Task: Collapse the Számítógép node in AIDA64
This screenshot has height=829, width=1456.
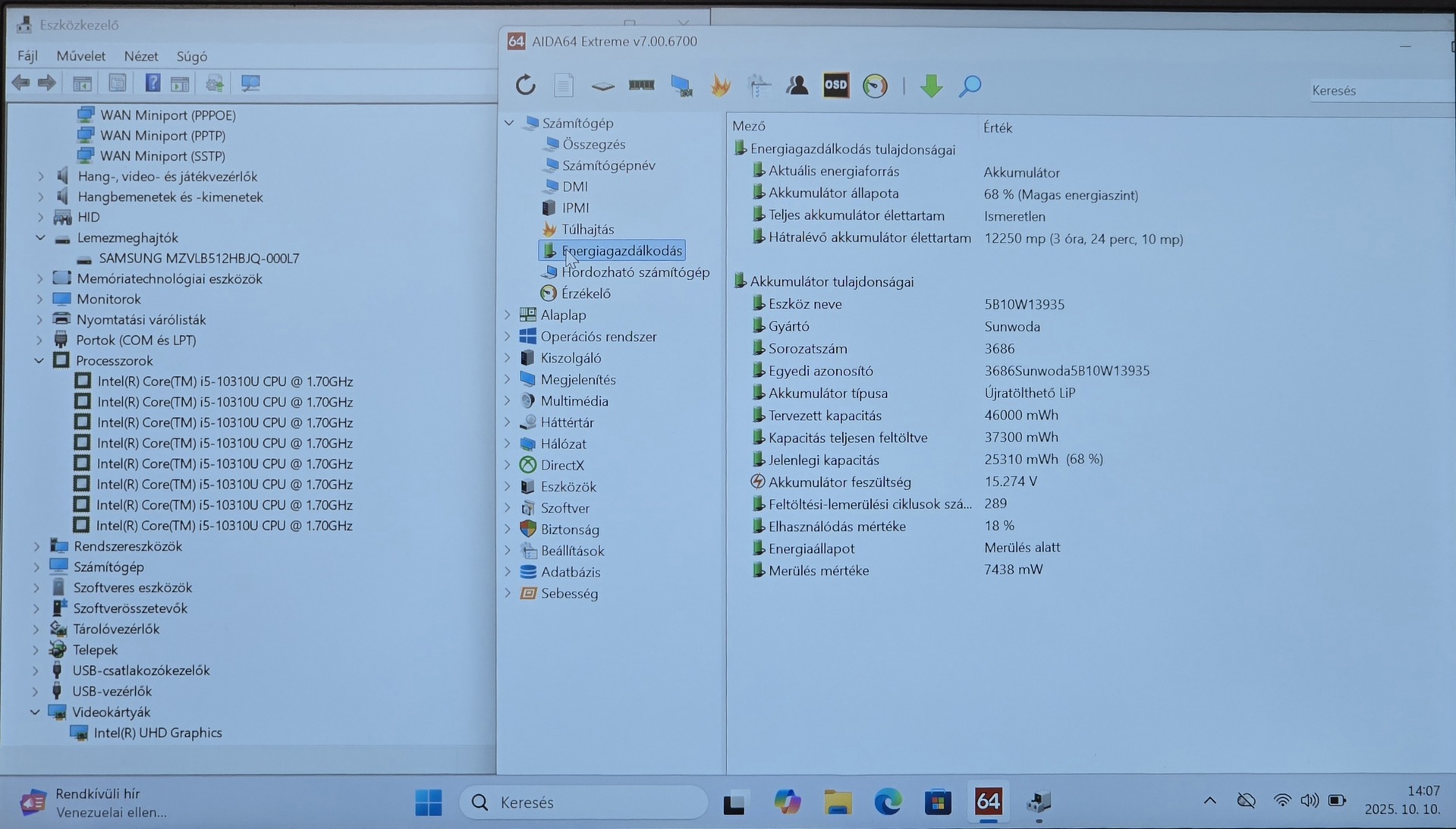Action: [509, 123]
